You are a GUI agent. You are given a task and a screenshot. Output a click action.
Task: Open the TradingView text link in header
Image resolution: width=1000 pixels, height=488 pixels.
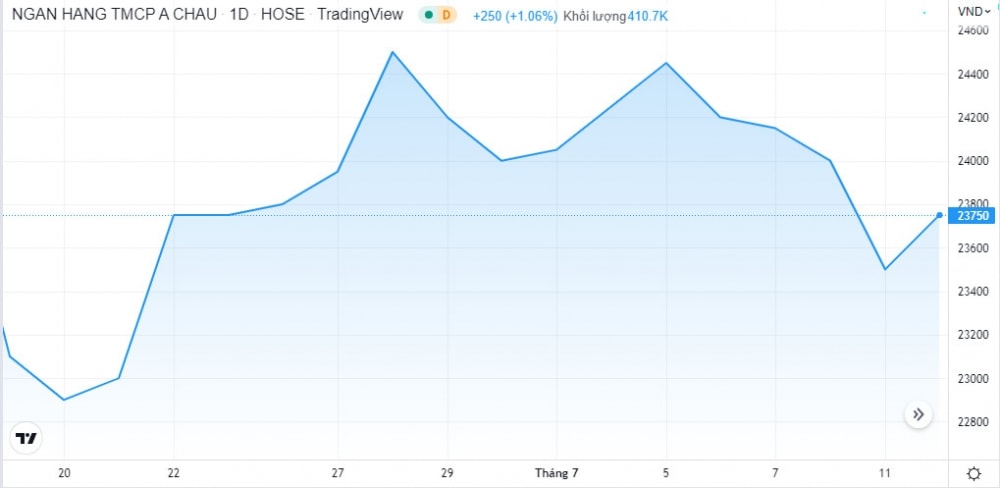(x=362, y=15)
